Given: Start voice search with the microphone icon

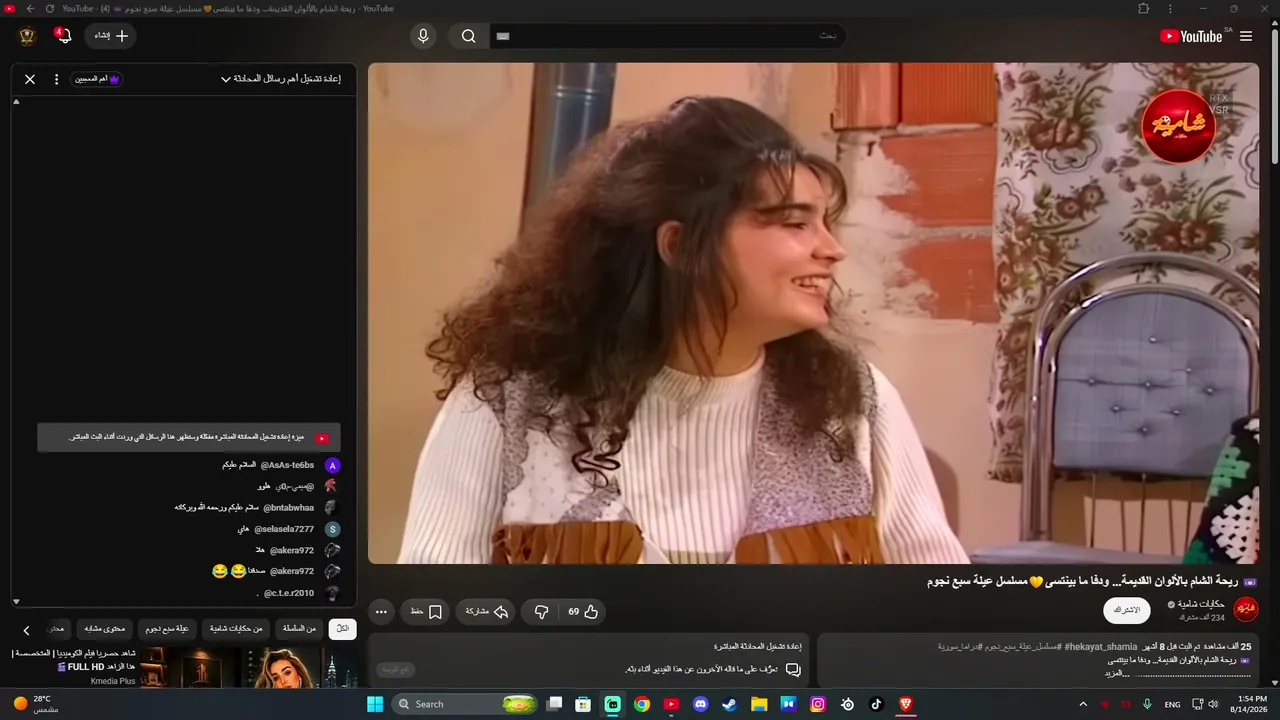Looking at the screenshot, I should tap(423, 36).
